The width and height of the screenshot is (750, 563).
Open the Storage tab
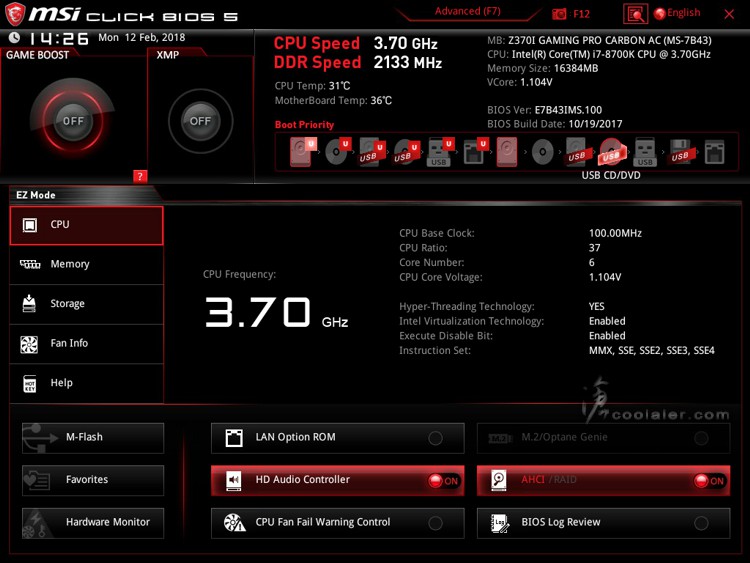coord(87,304)
